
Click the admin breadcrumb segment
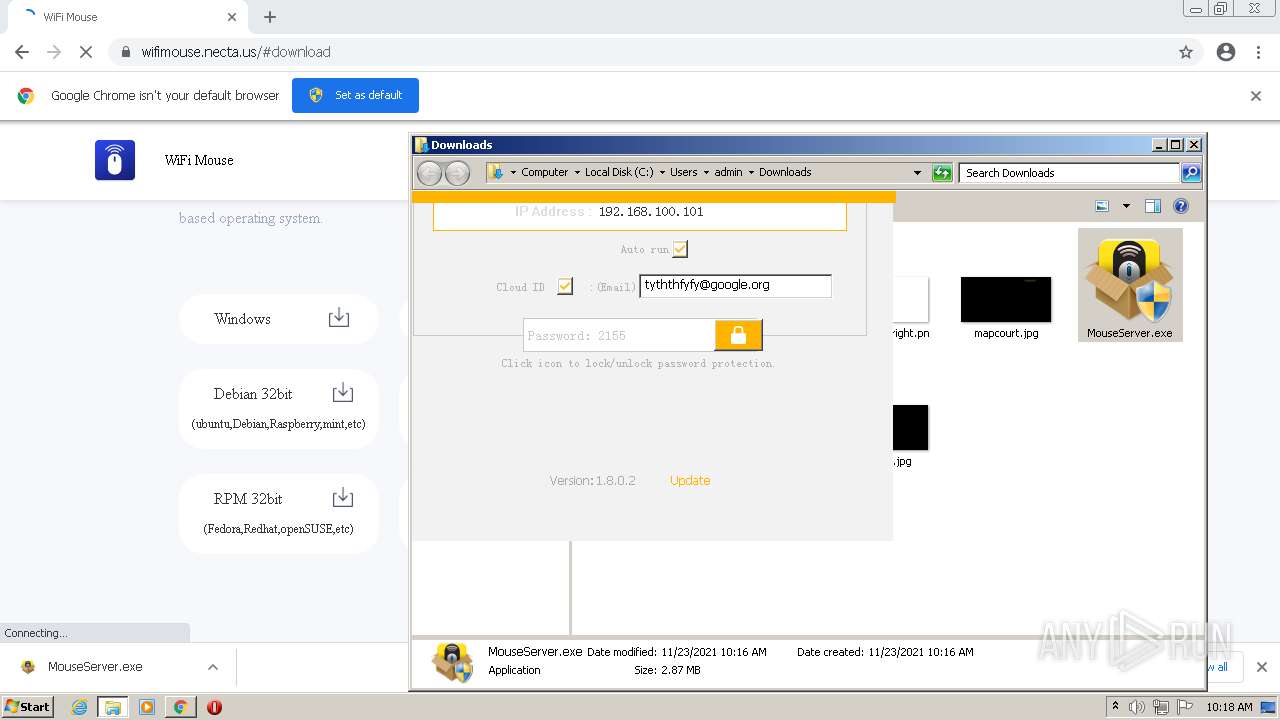point(728,172)
